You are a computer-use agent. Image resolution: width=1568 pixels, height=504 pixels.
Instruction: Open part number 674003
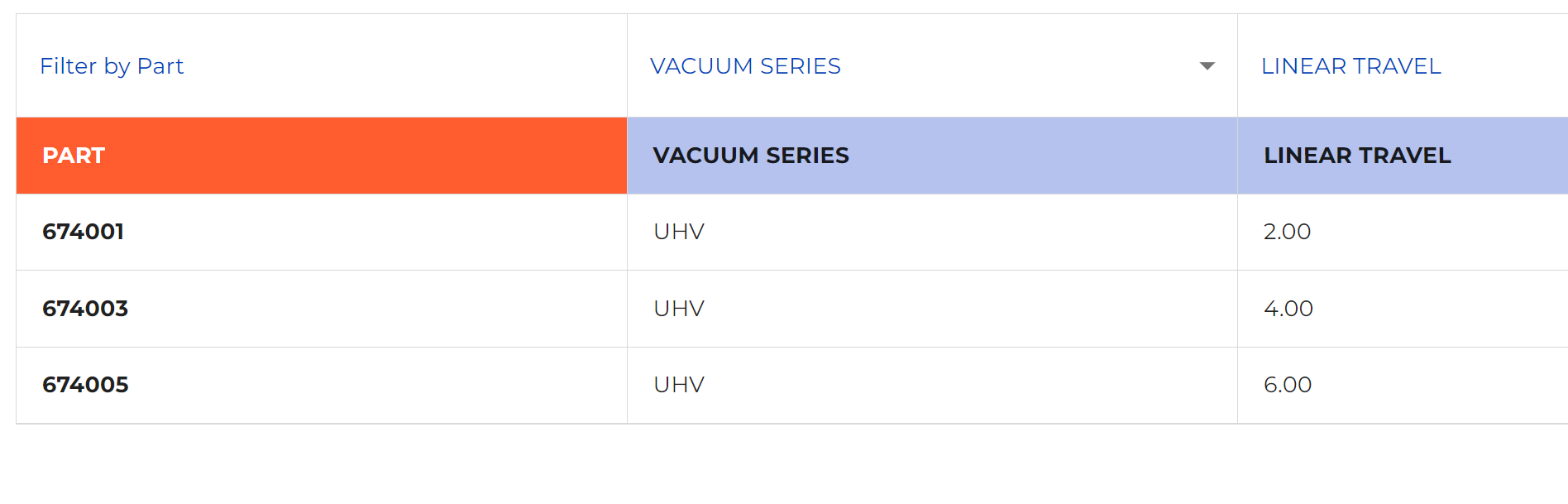tap(85, 309)
